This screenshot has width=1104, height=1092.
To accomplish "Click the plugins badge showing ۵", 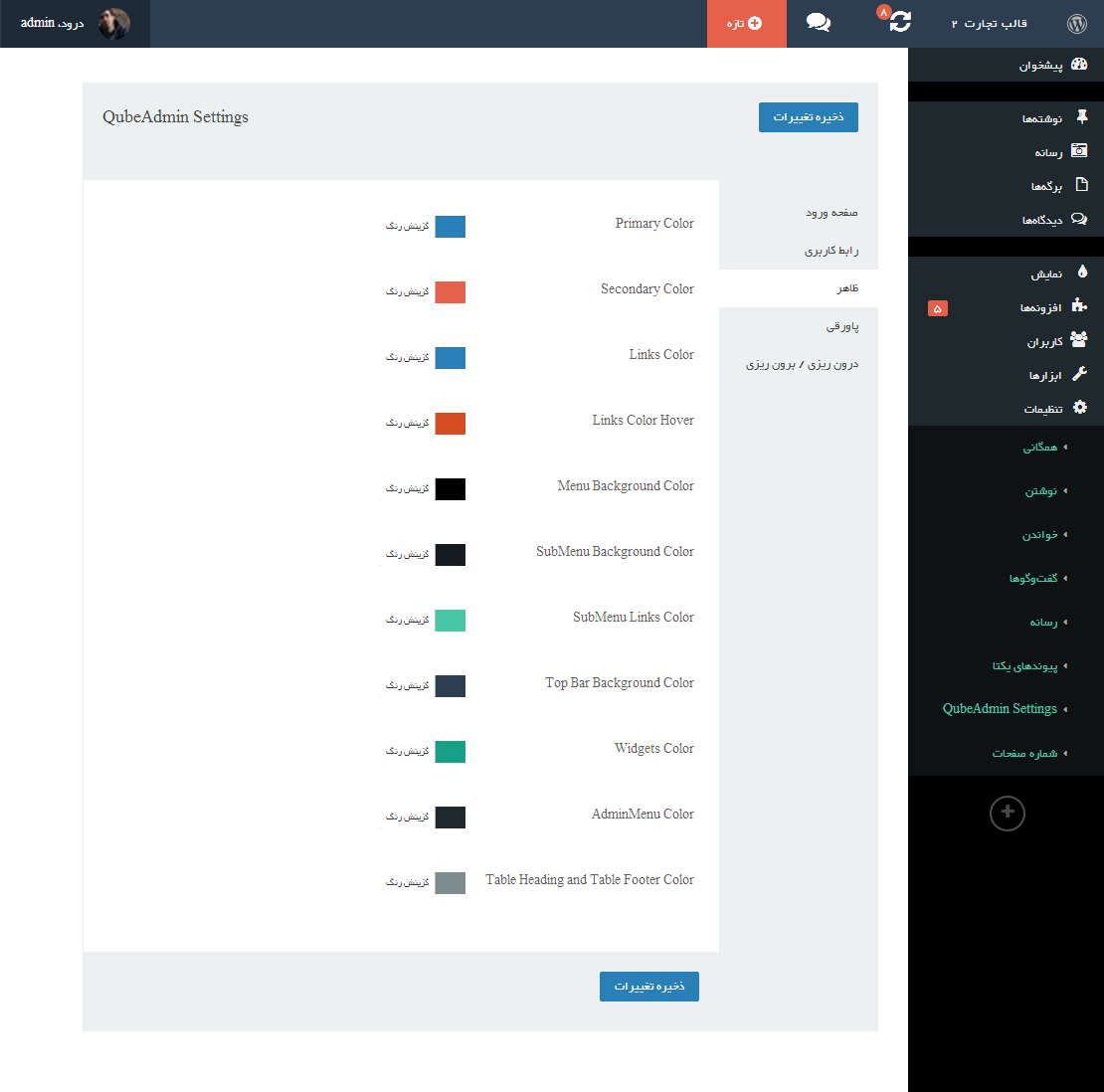I will click(938, 308).
